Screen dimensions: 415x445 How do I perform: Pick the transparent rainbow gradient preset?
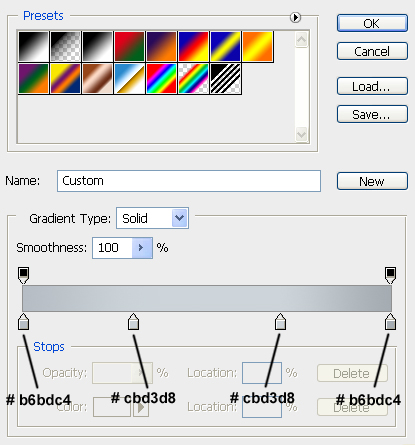193,79
